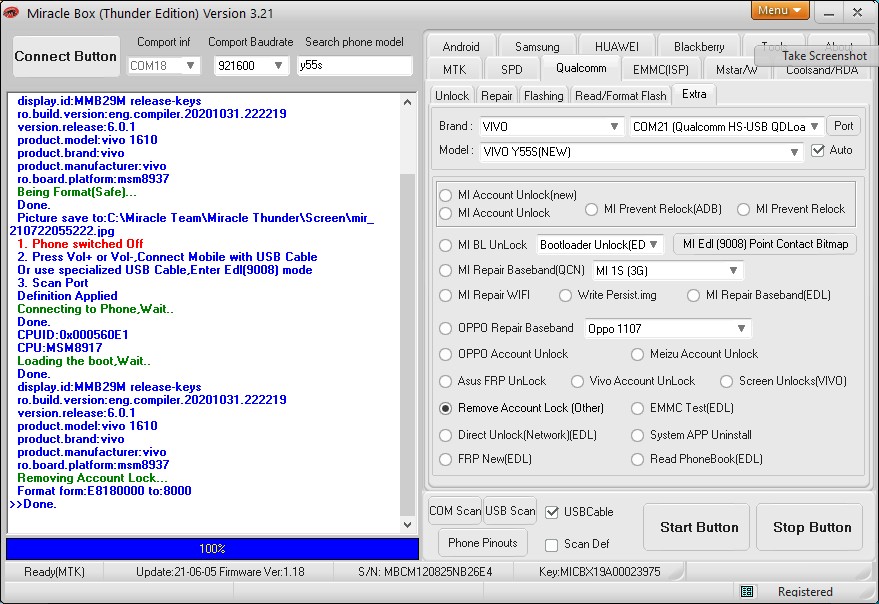Screen dimensions: 879x604
Task: Click the COM Scan button
Action: (x=455, y=511)
